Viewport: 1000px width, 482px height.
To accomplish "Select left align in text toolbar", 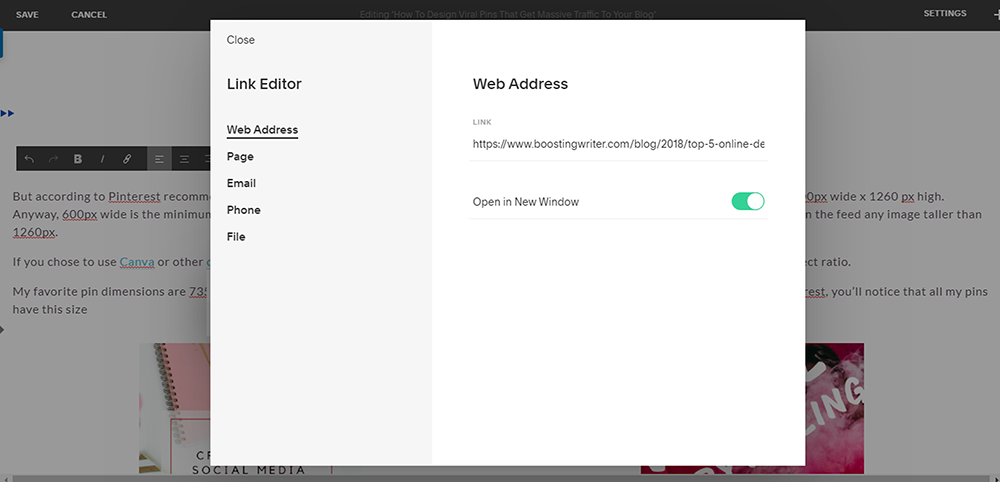I will pos(159,159).
